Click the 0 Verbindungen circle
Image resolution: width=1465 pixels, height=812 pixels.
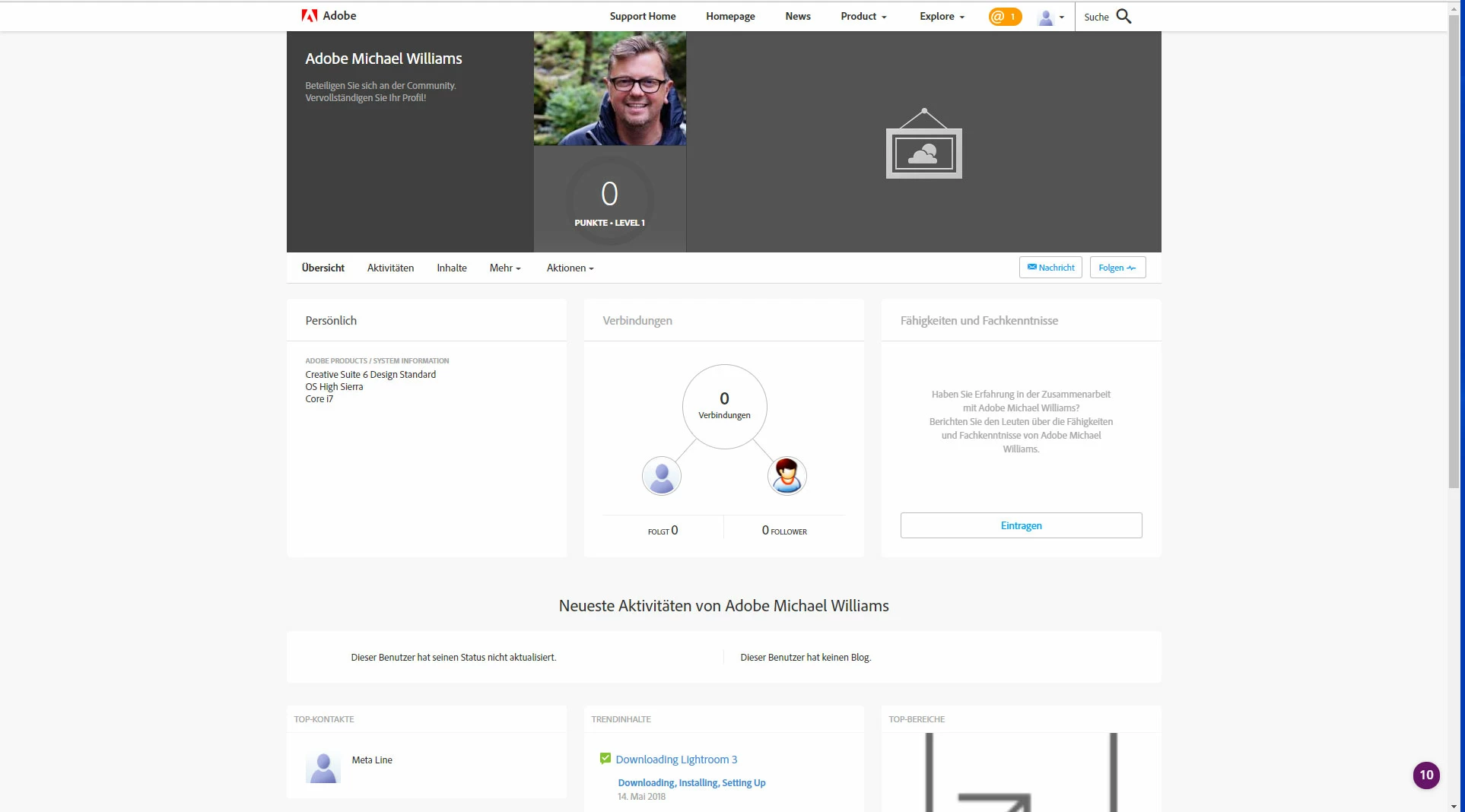point(724,407)
